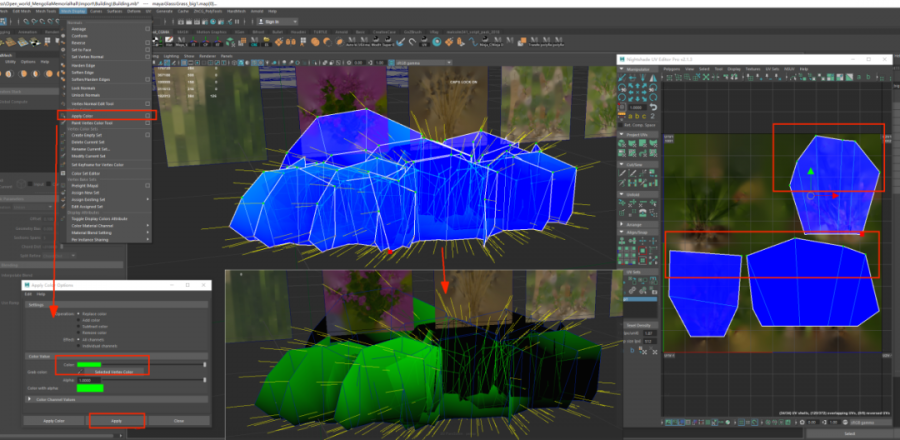Screen dimensions: 900x440
Task: Open Prelight (Maya) option box
Action: tap(148, 185)
